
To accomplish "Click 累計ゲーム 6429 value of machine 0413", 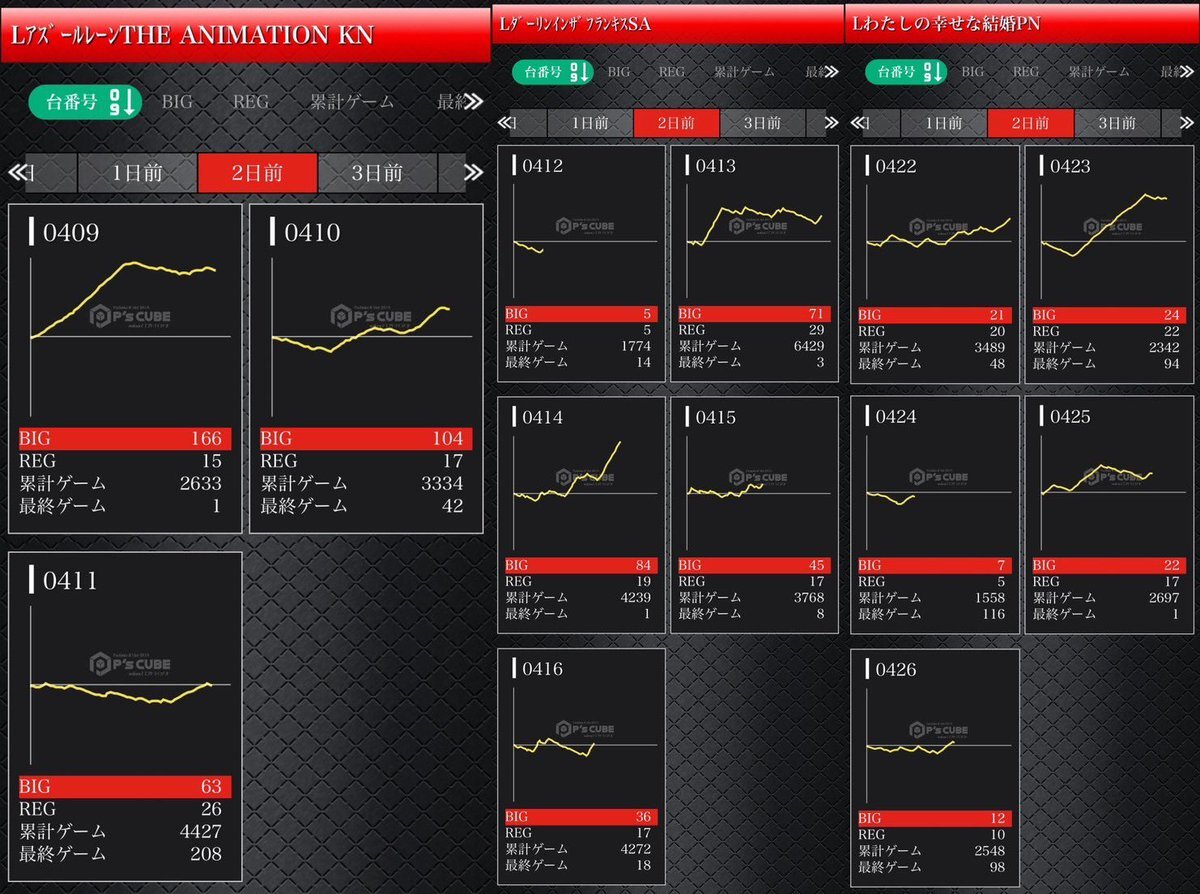I will 808,346.
